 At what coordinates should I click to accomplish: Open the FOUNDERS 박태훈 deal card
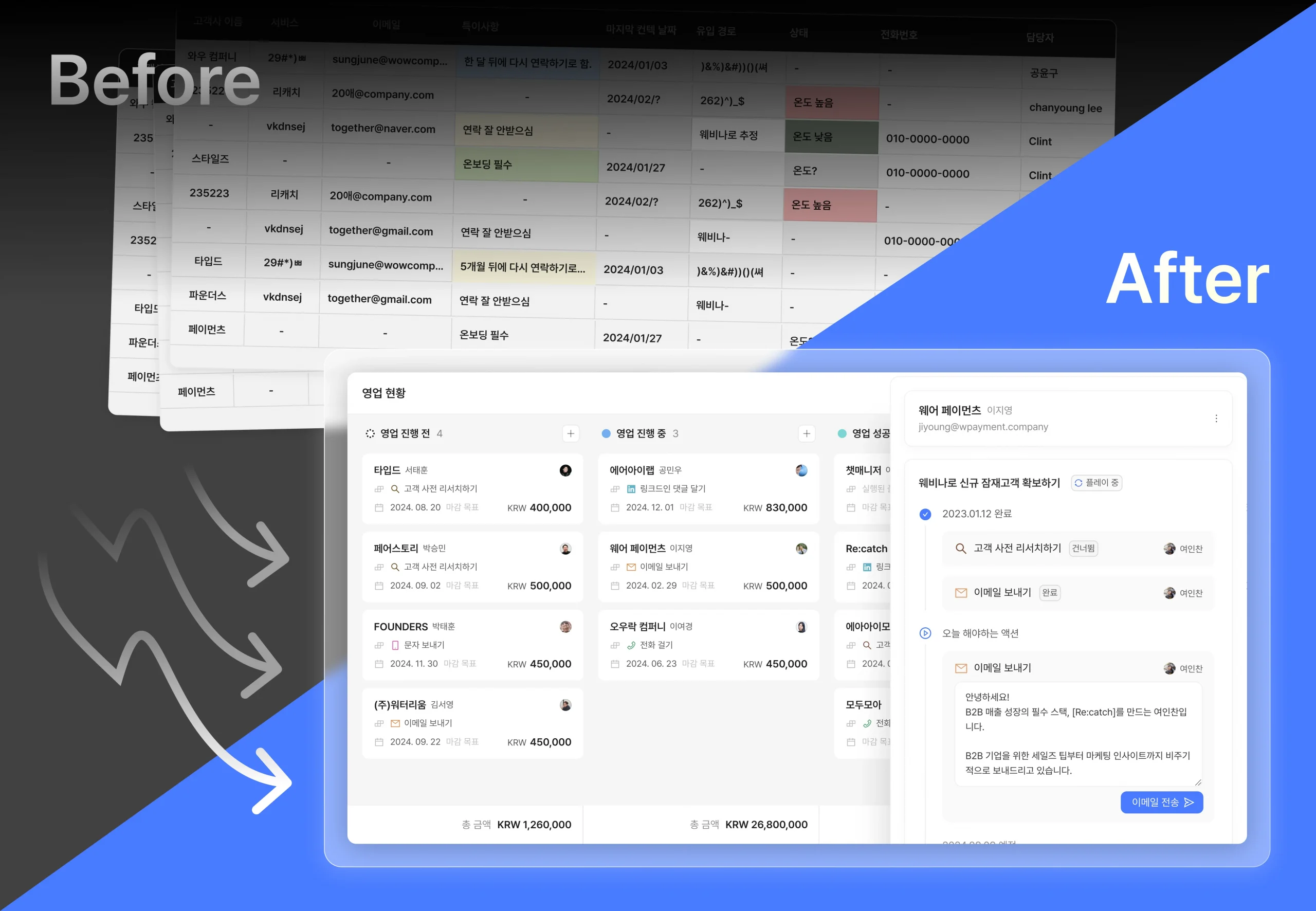(472, 645)
